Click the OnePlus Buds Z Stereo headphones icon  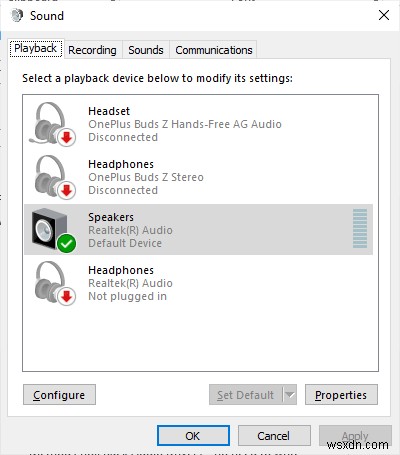[x=54, y=177]
